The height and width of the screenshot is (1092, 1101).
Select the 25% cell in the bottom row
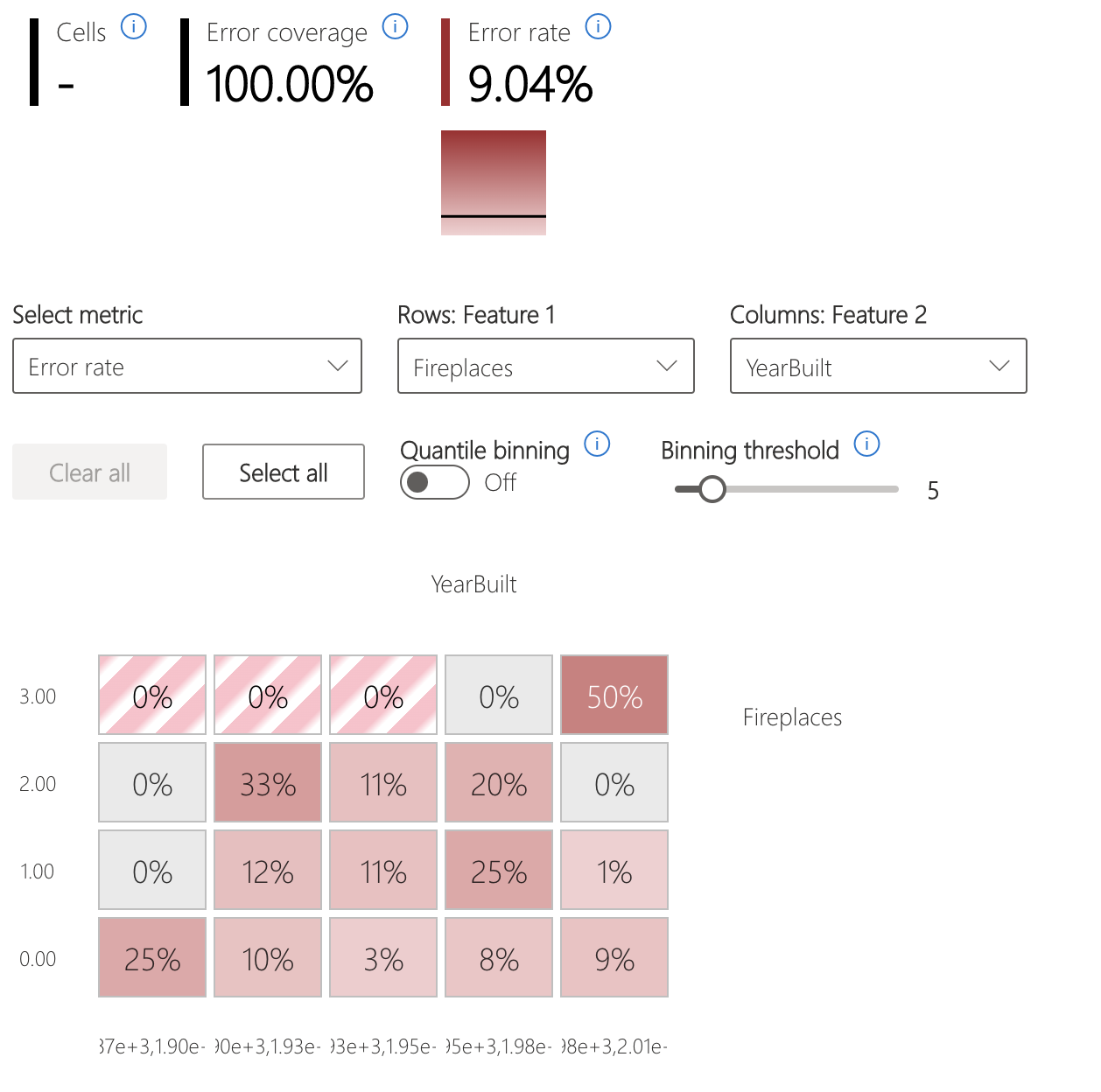pyautogui.click(x=151, y=957)
